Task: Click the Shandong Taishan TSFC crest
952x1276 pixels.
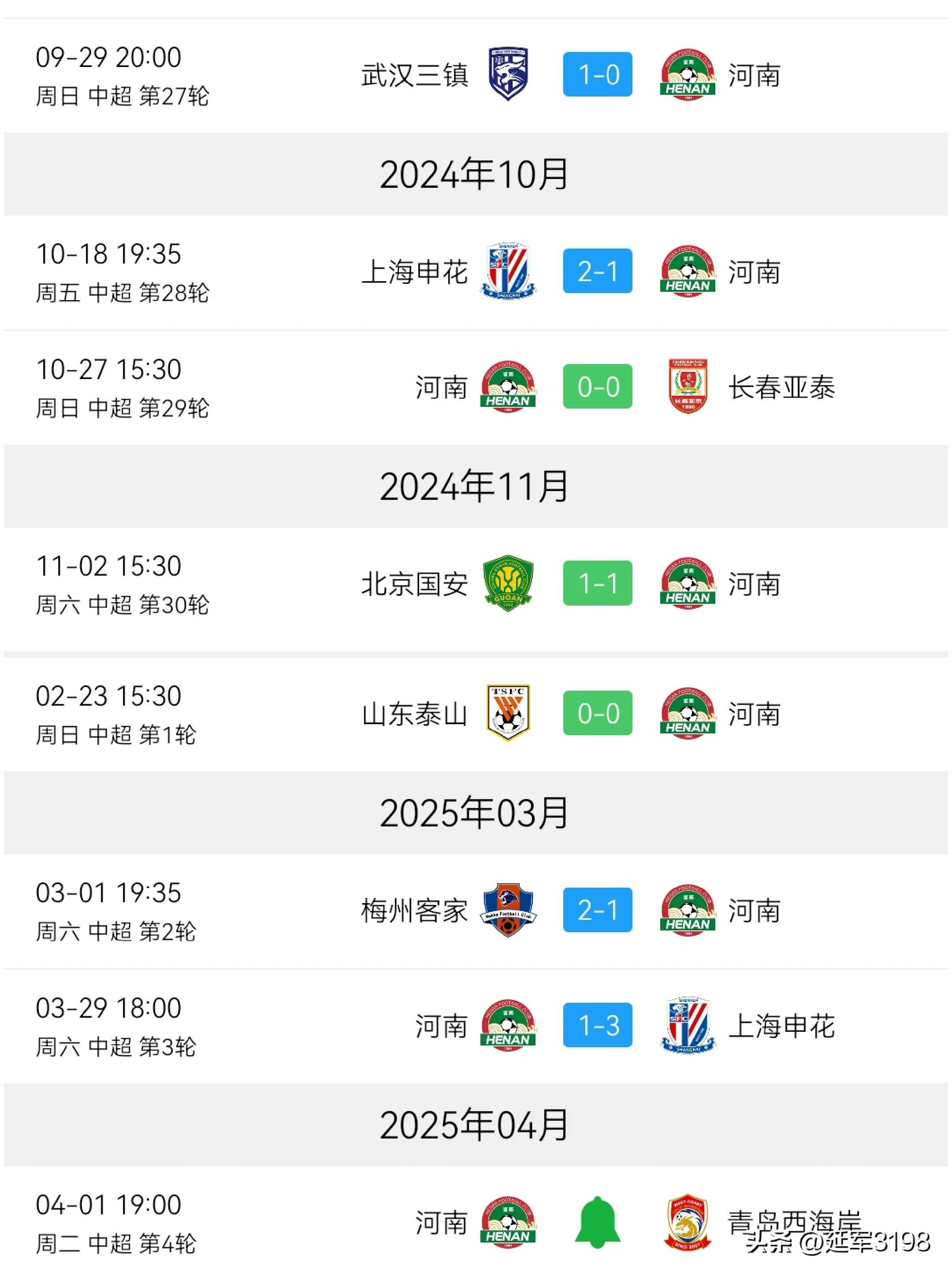Action: (508, 713)
